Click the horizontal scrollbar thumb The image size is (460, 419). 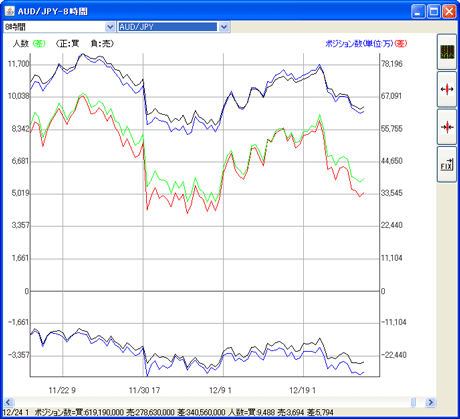413,402
